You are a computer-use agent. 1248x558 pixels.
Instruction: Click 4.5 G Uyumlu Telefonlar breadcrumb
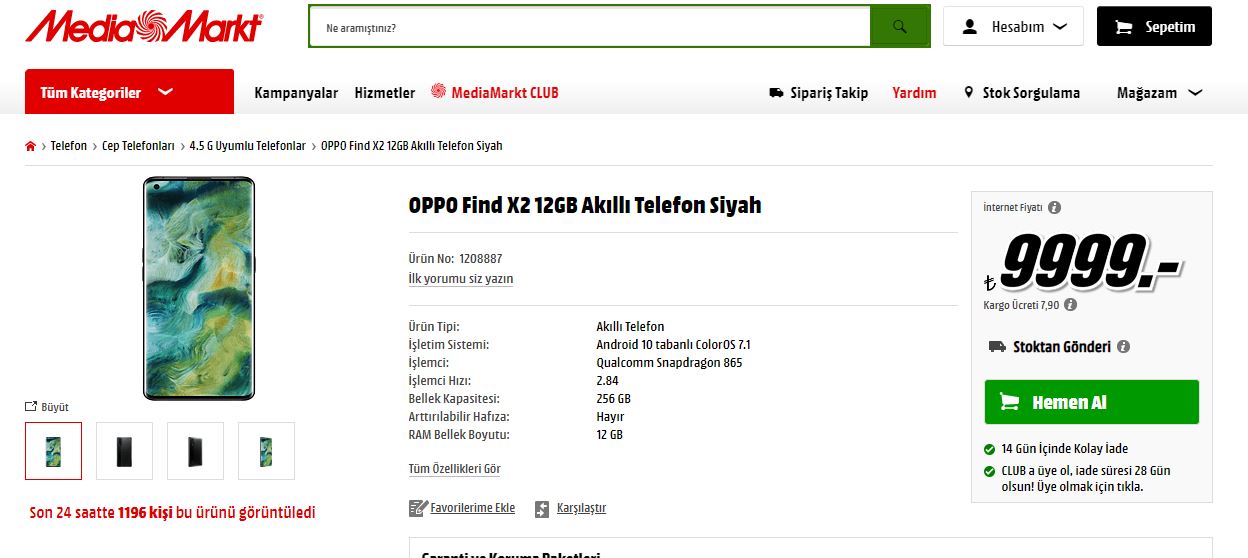pyautogui.click(x=248, y=146)
